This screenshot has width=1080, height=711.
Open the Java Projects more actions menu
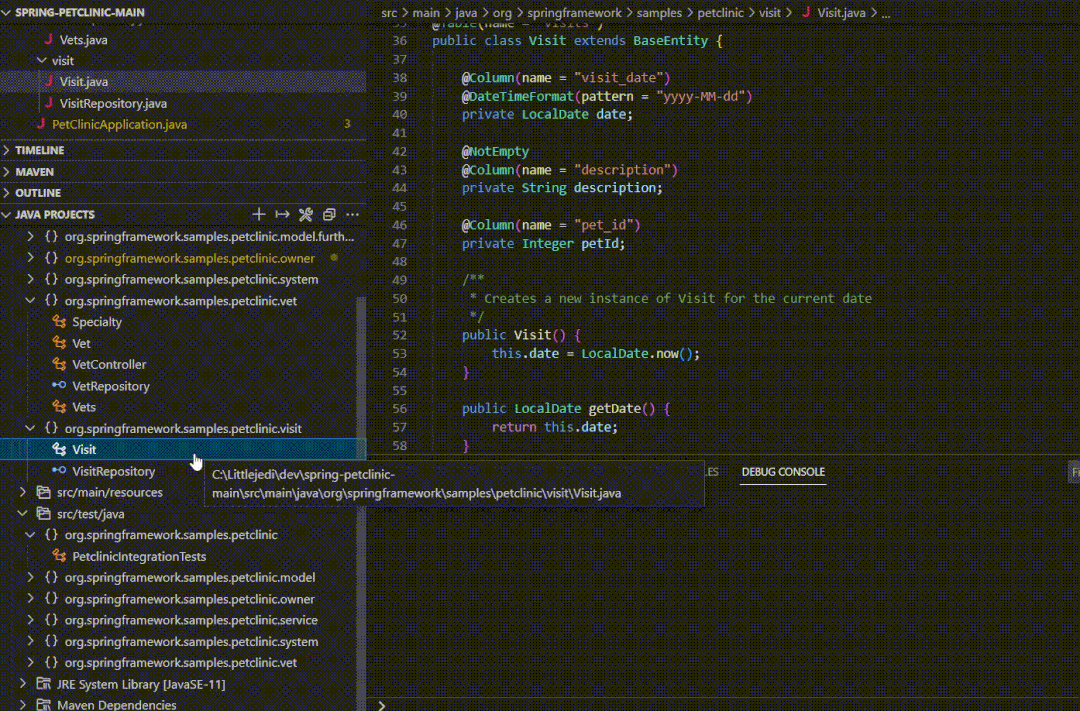(352, 215)
